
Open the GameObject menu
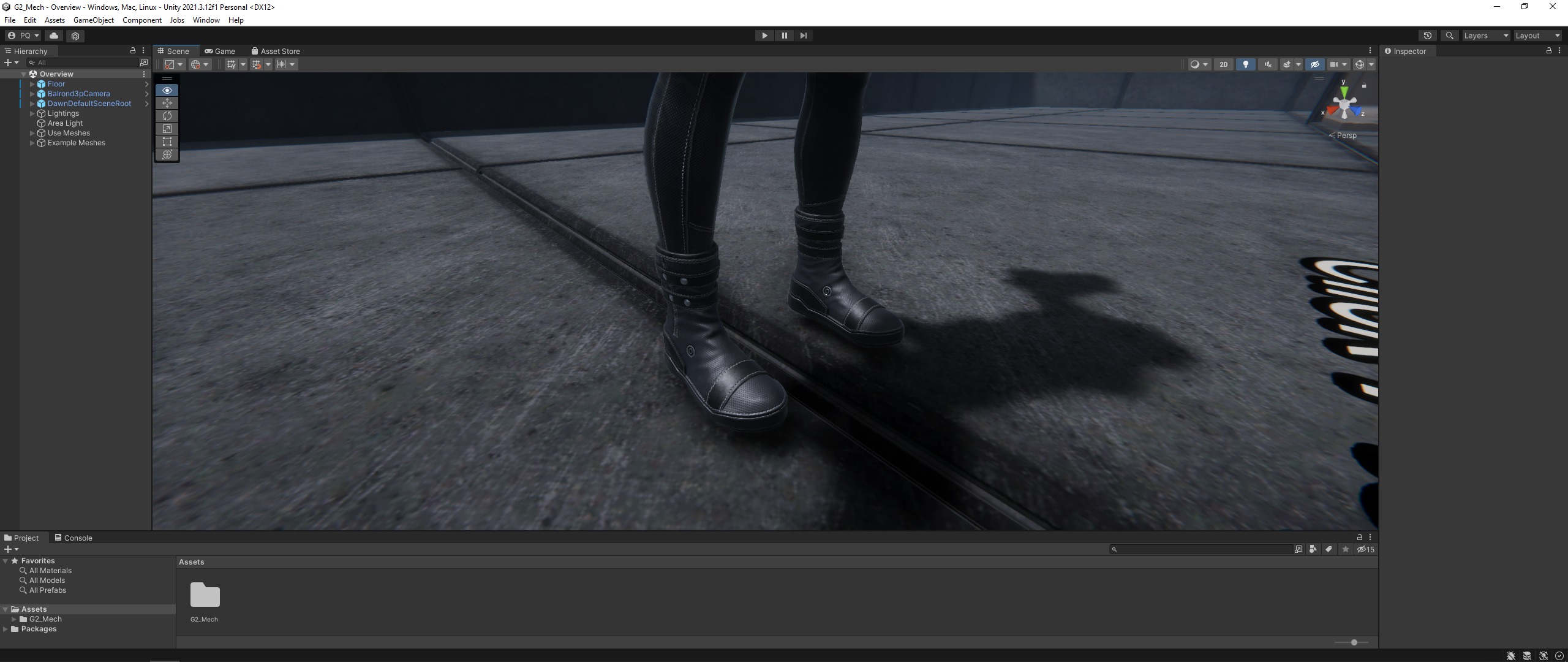tap(93, 20)
